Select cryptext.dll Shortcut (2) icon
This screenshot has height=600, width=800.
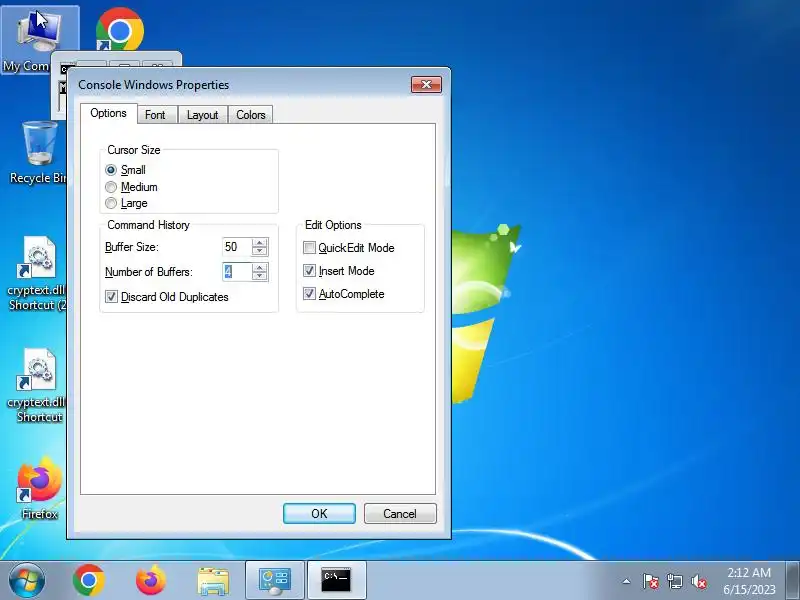pyautogui.click(x=37, y=273)
